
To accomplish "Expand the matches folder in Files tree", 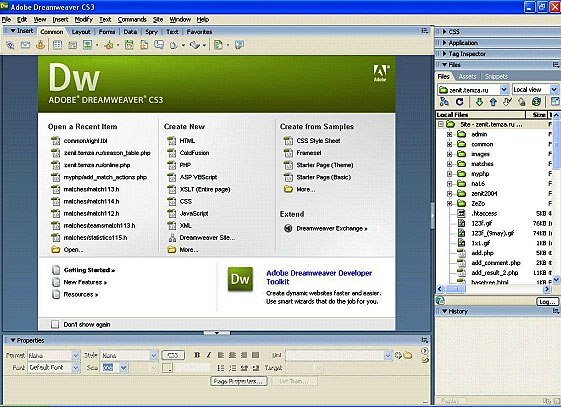I will click(449, 164).
